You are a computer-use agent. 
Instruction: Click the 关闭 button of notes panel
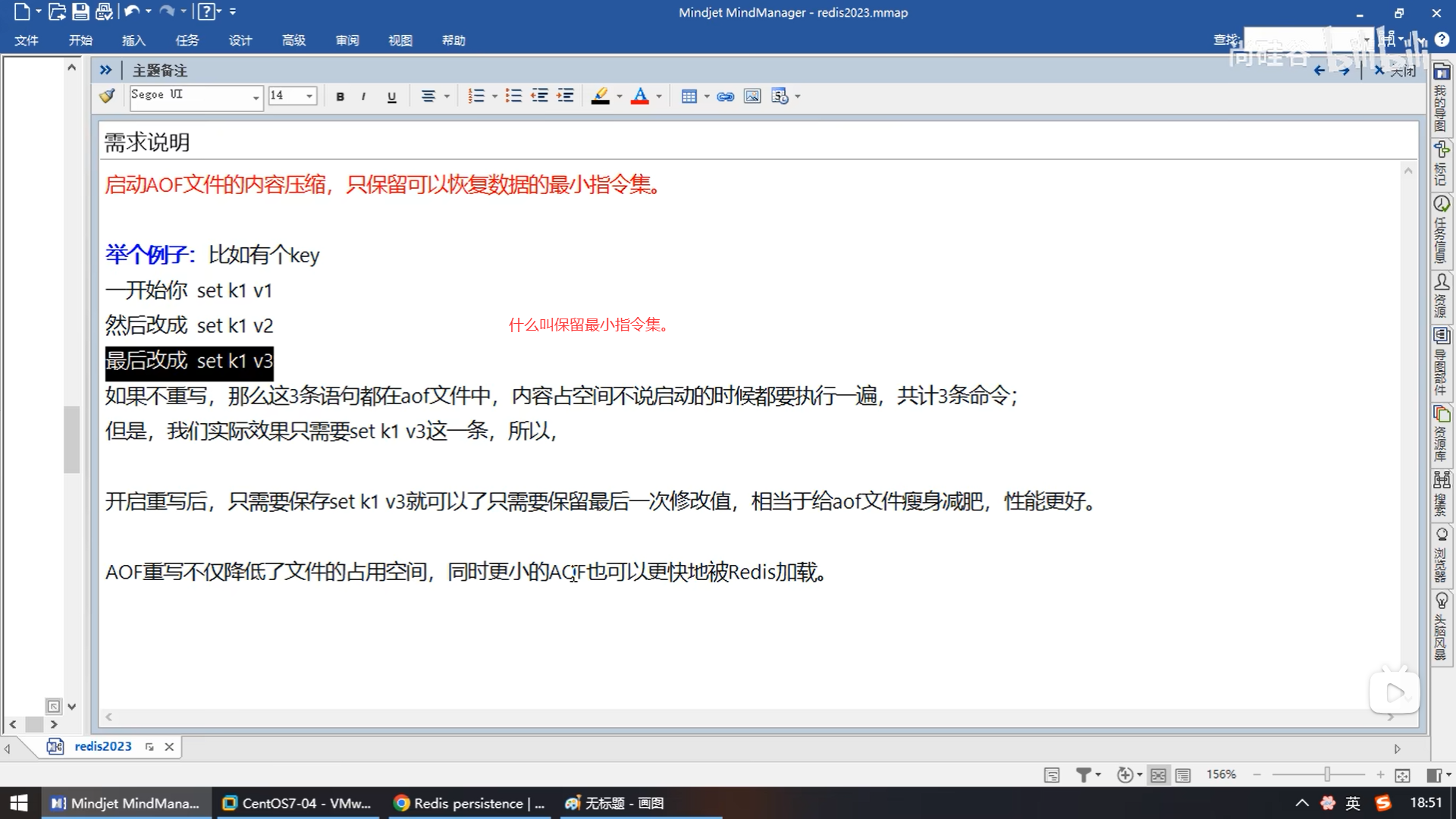[1395, 71]
